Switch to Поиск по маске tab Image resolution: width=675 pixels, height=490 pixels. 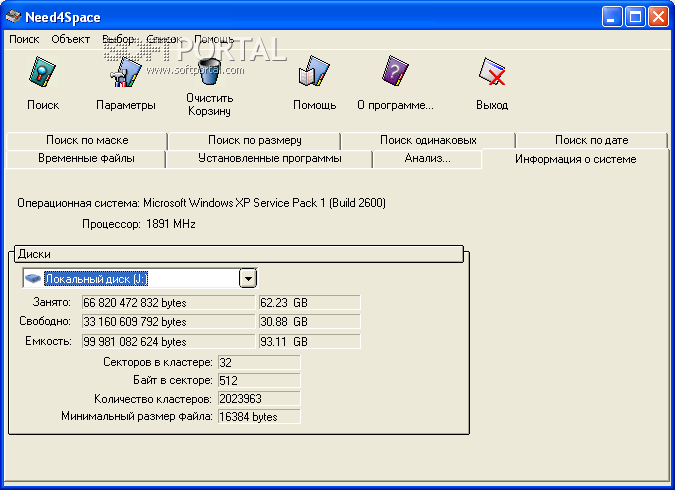(x=87, y=140)
